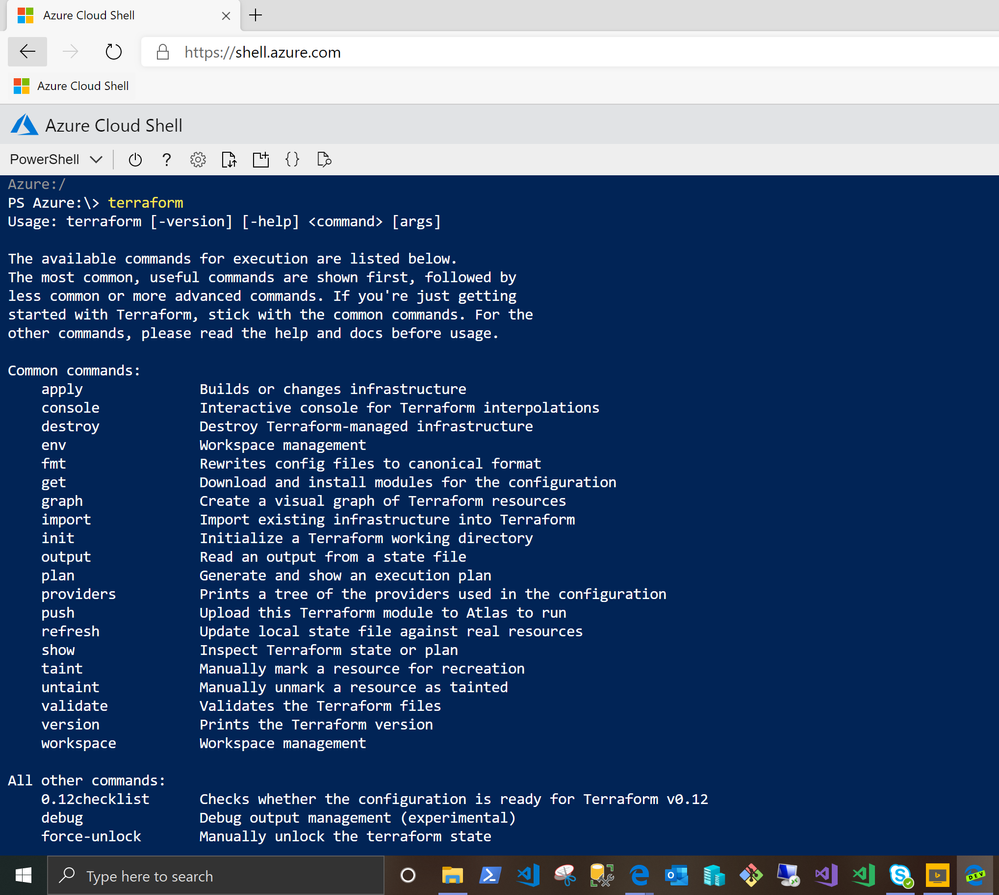Open Outlook from the taskbar
The image size is (999, 895).
[677, 876]
